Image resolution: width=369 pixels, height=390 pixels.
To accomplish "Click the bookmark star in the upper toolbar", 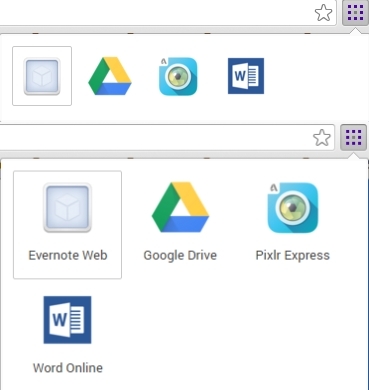I will (323, 13).
